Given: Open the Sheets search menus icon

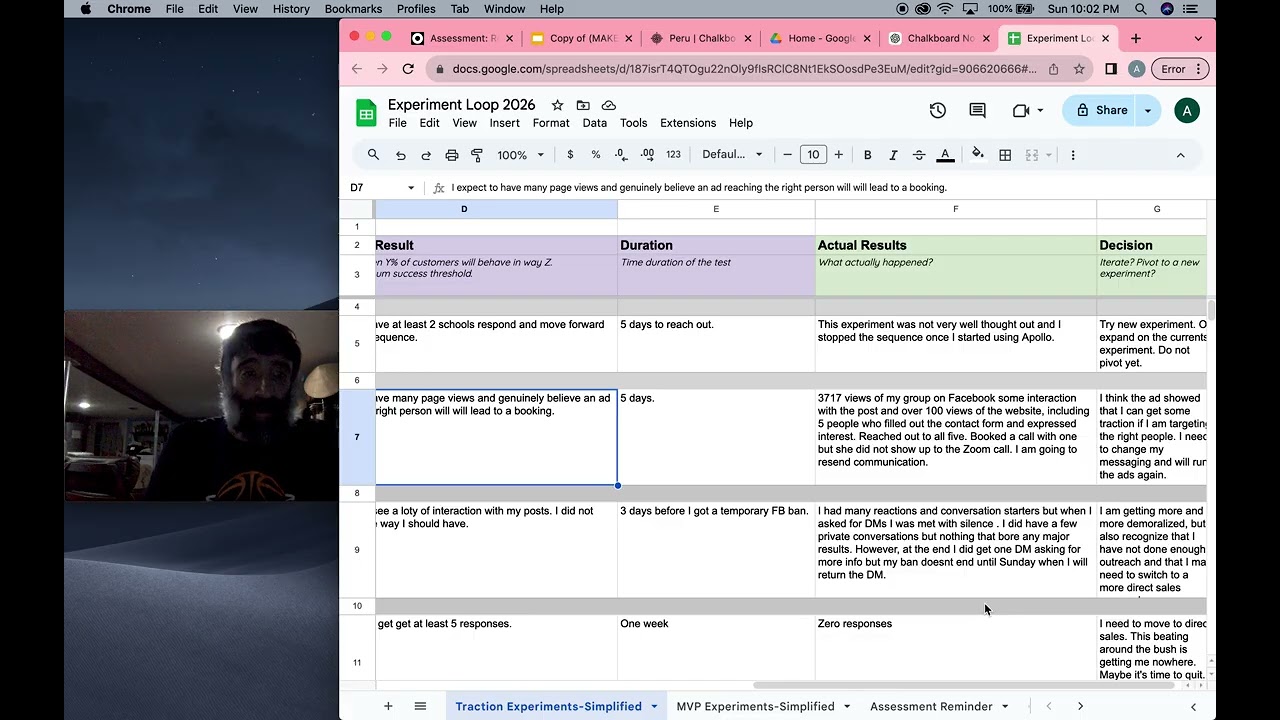Looking at the screenshot, I should 373,155.
